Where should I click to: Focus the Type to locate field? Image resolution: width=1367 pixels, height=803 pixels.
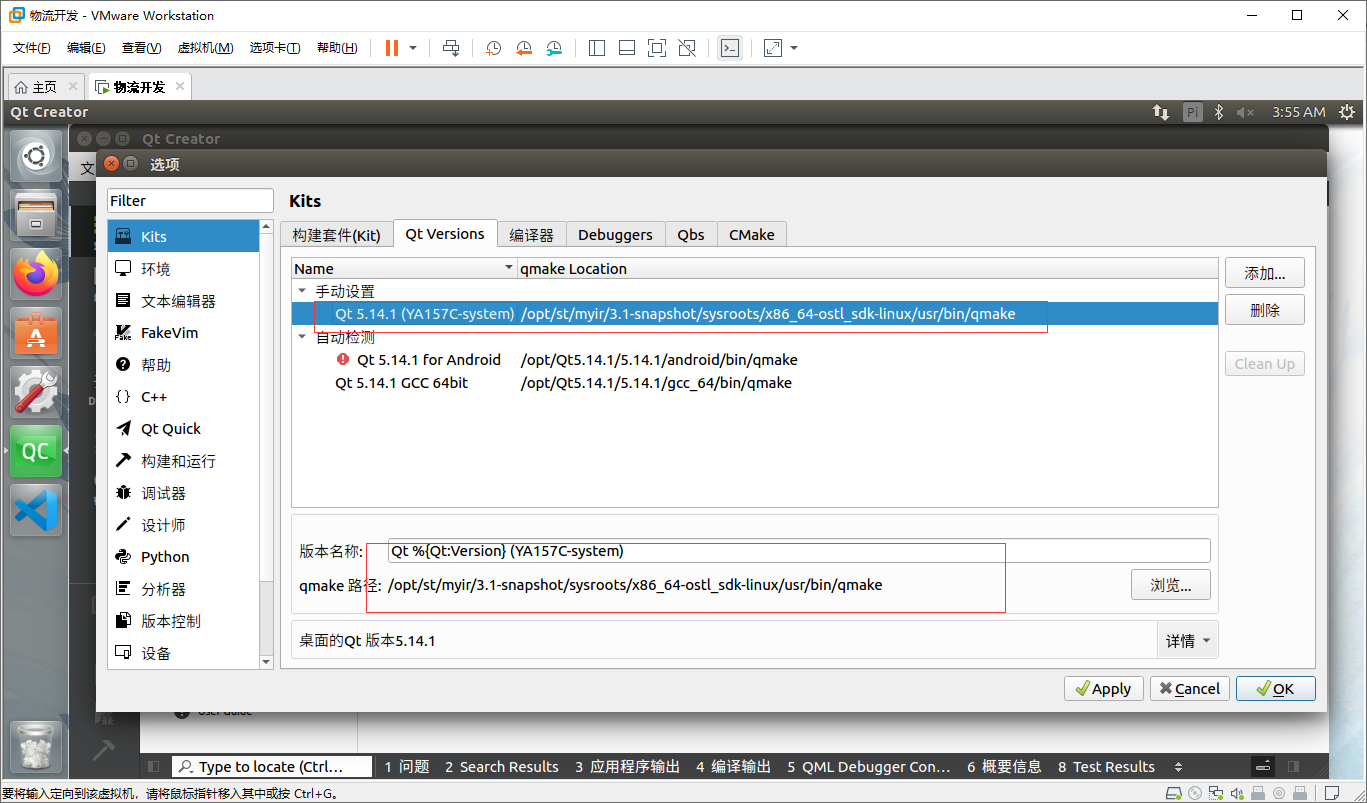271,767
